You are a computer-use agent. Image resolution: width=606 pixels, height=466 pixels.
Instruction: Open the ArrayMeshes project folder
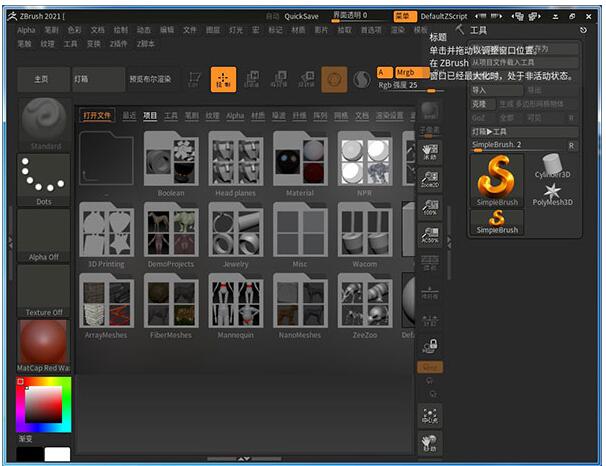[107, 301]
